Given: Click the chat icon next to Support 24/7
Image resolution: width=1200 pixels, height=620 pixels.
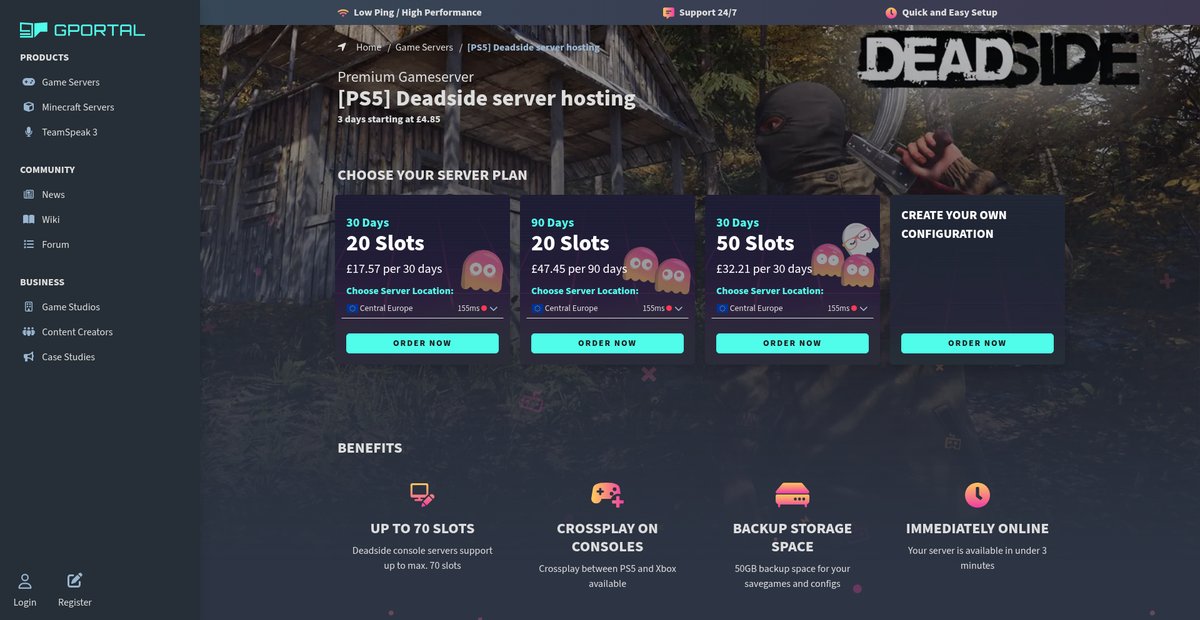Looking at the screenshot, I should pyautogui.click(x=668, y=13).
